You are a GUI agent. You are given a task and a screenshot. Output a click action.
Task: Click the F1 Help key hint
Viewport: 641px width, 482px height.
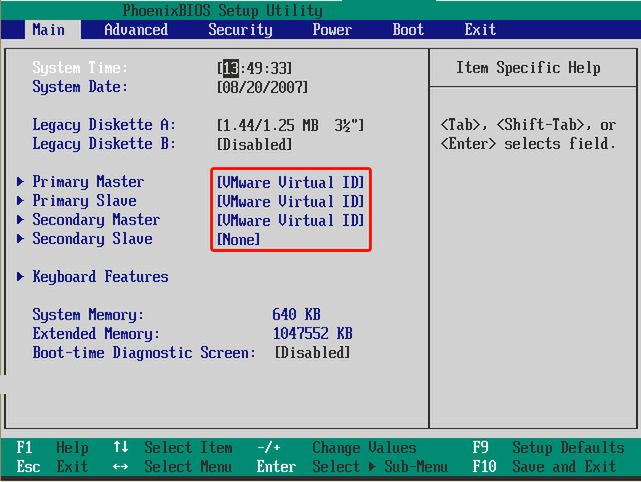pos(52,448)
